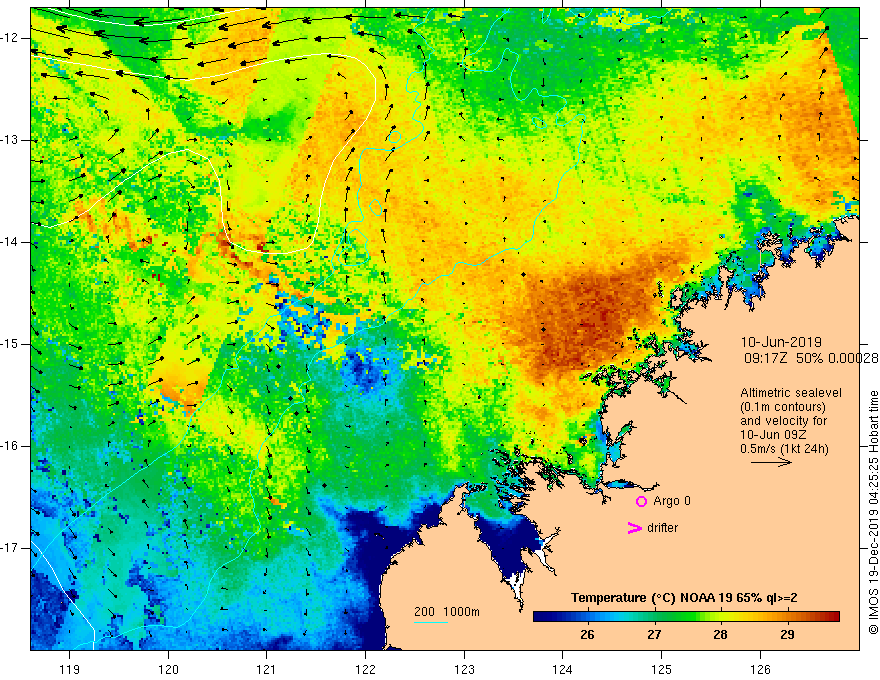Click the '200 1000m' depth label

[x=447, y=612]
